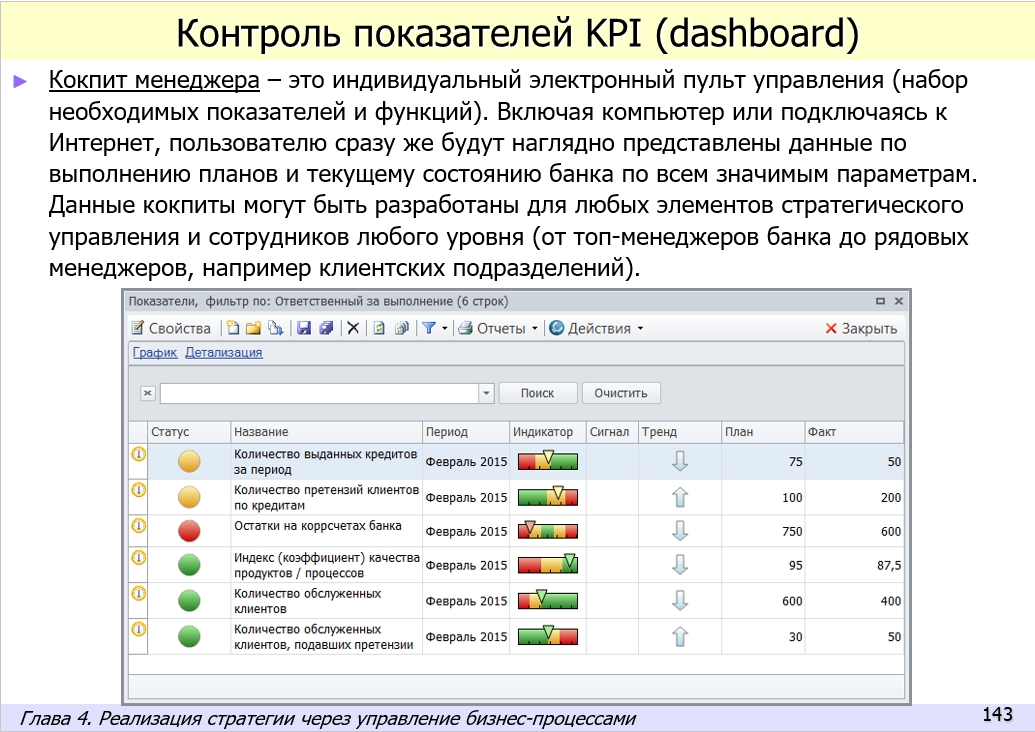The width and height of the screenshot is (1035, 732).
Task: Click info icon for Количество выданных кредитов row
Action: tap(139, 454)
